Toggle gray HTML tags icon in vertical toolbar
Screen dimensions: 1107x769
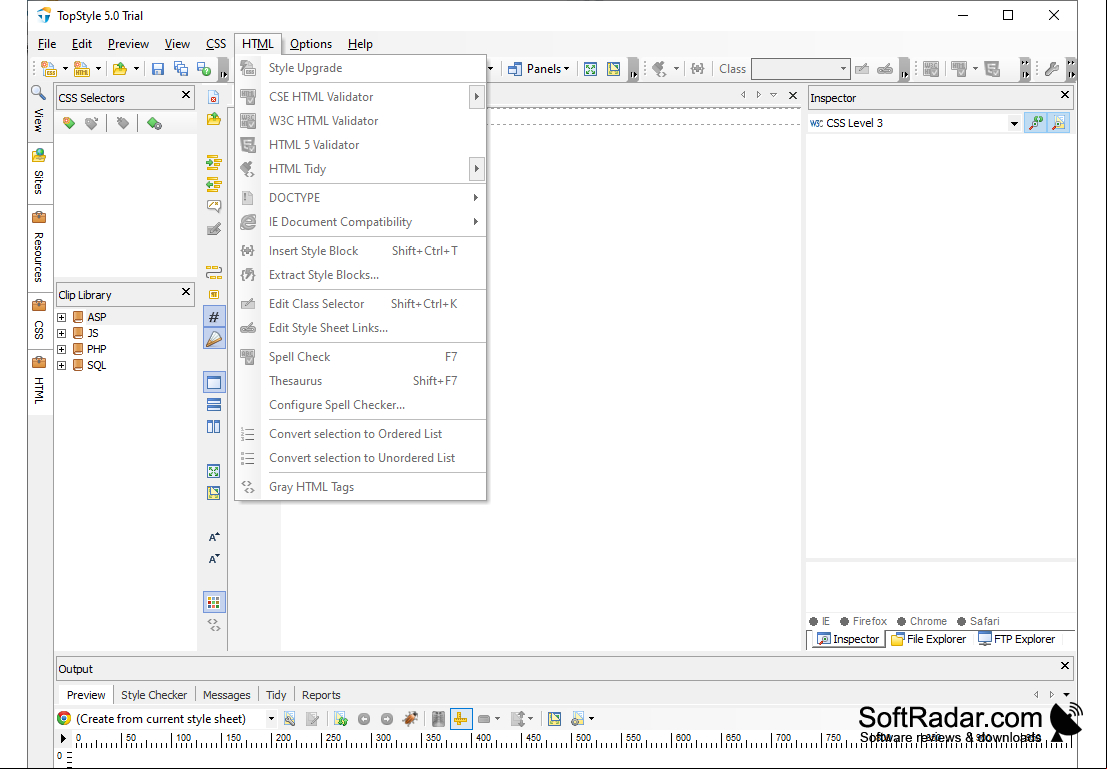[214, 625]
